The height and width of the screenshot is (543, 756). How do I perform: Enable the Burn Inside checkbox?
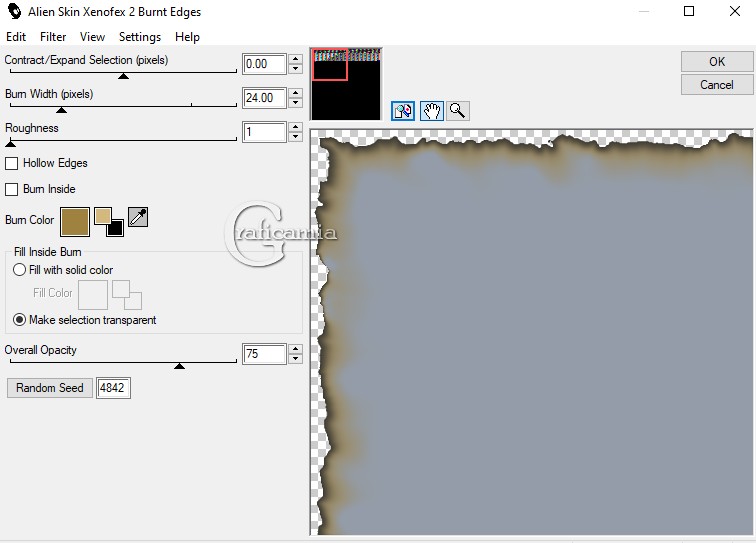click(x=12, y=189)
